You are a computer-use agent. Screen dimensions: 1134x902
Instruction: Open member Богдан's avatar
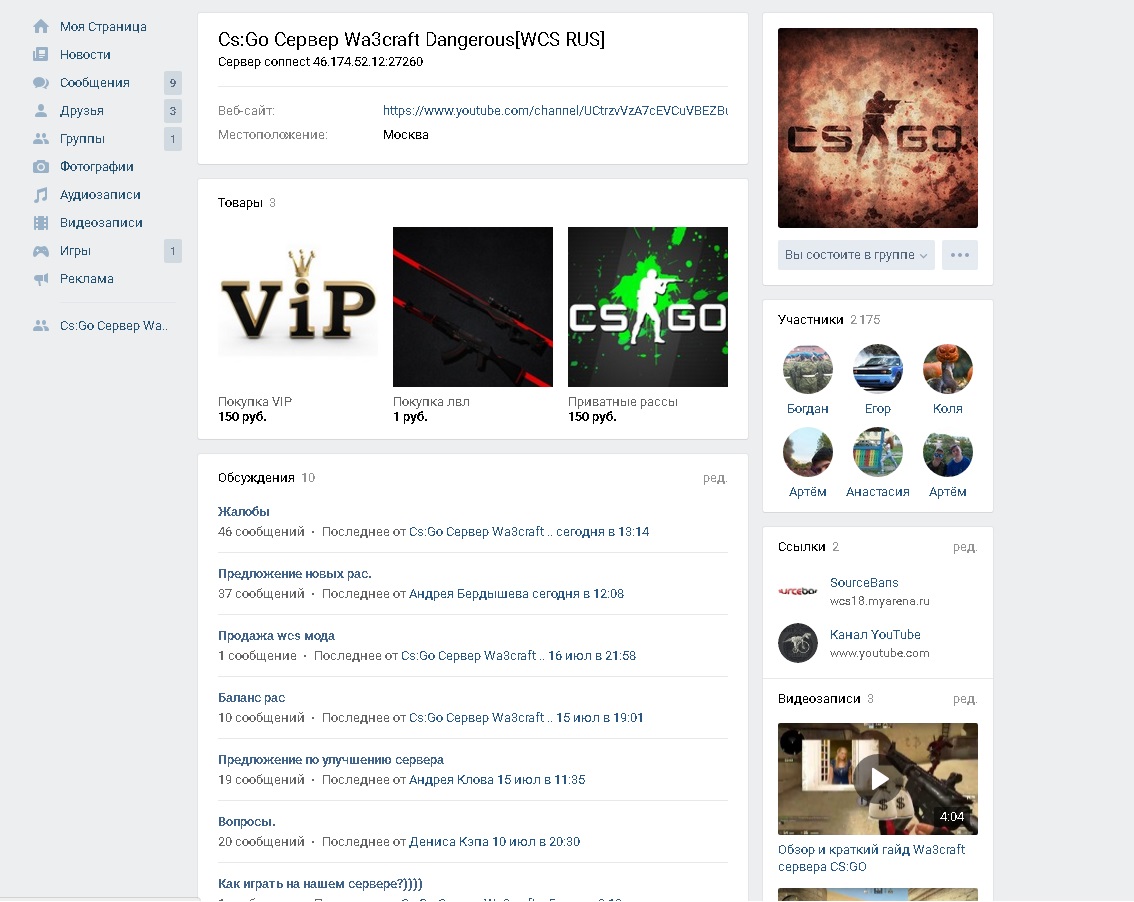click(x=808, y=369)
